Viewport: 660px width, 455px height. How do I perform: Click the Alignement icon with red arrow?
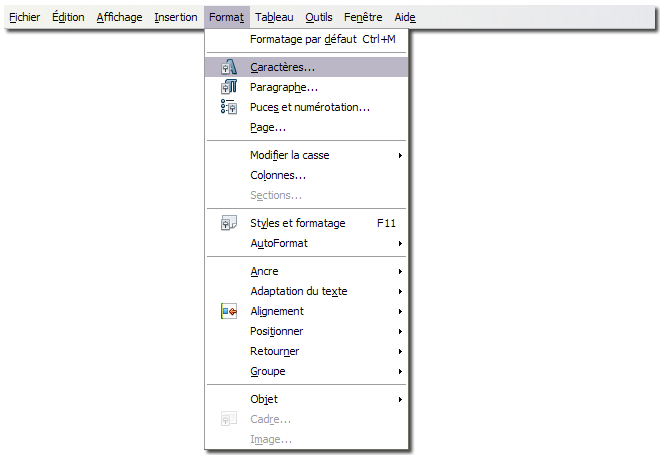click(229, 311)
